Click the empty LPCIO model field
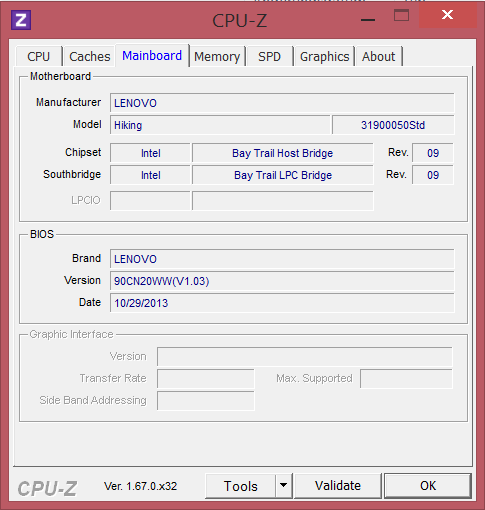 point(283,201)
